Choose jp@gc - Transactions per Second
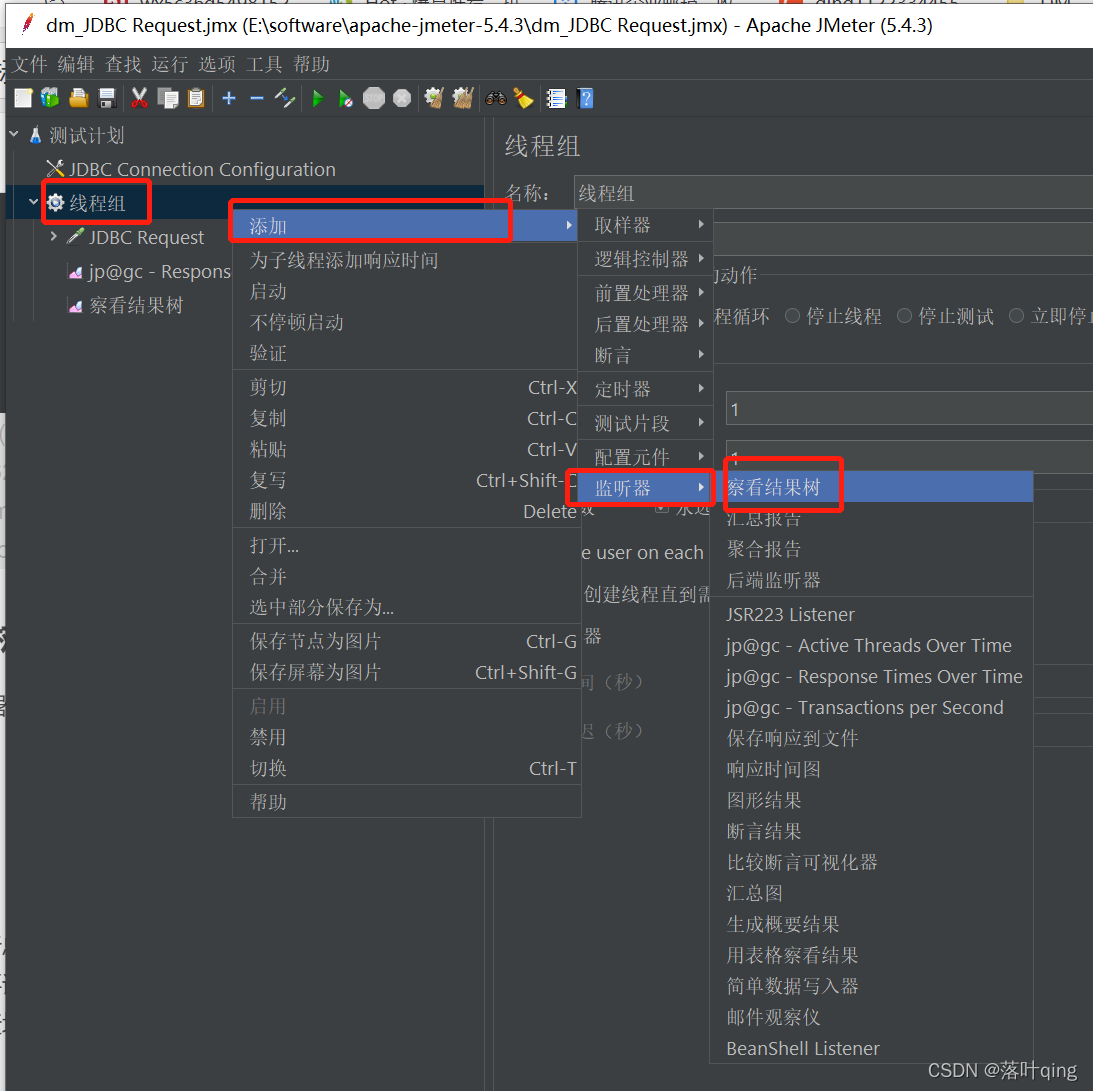Screen dimensions: 1093x1091 [x=871, y=708]
